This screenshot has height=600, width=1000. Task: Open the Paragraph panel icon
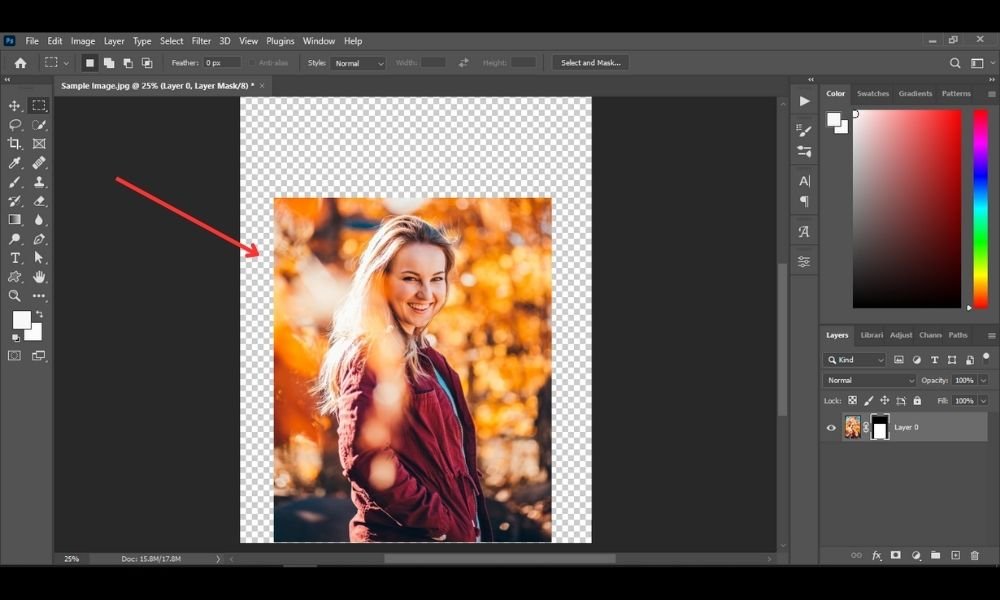point(804,201)
